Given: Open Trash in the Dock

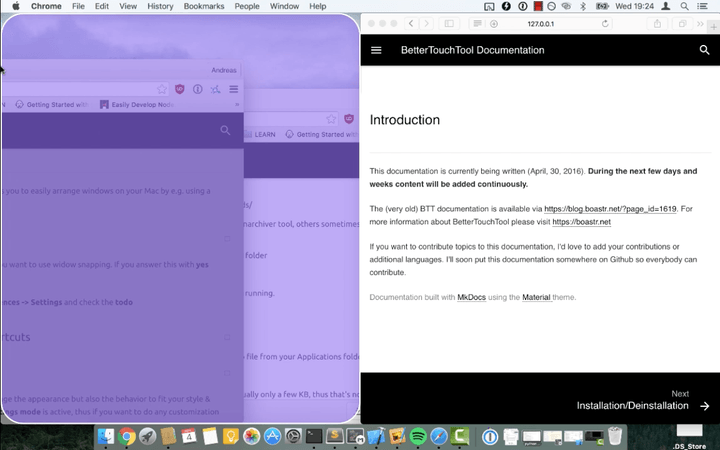Looking at the screenshot, I should click(615, 436).
